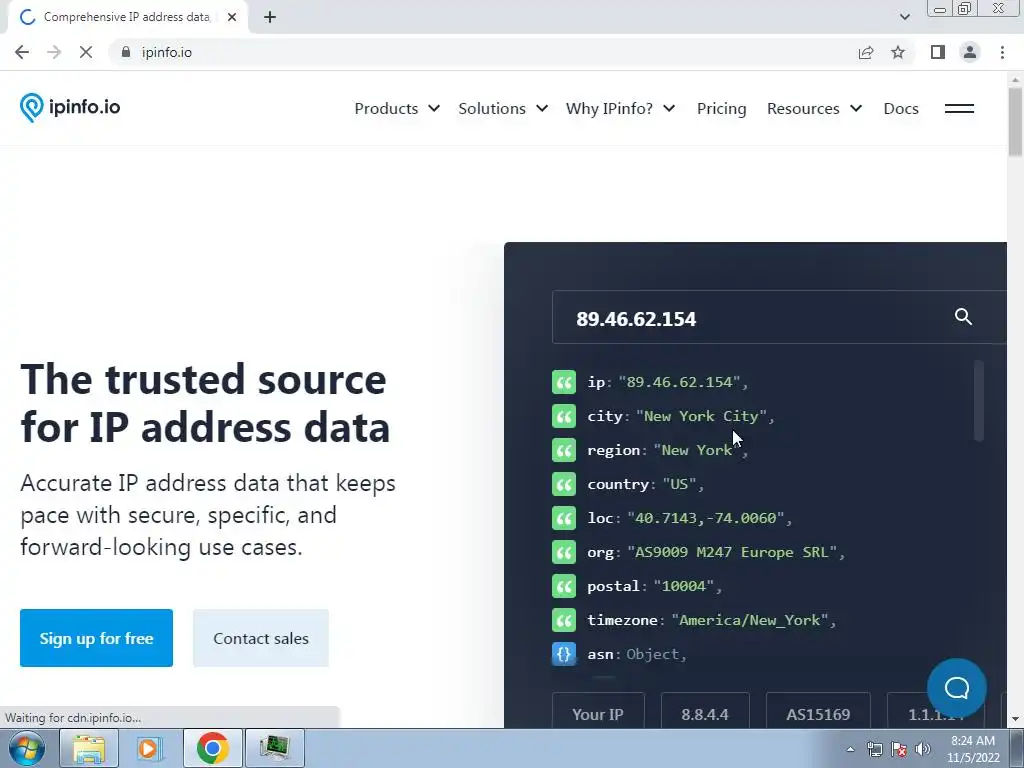
Task: Select the 8.8.4.4 example button
Action: click(x=705, y=712)
